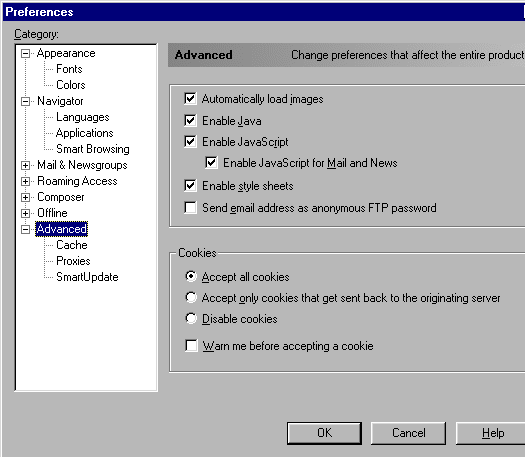Expand the Mail & Newsgroups category

(x=25, y=165)
